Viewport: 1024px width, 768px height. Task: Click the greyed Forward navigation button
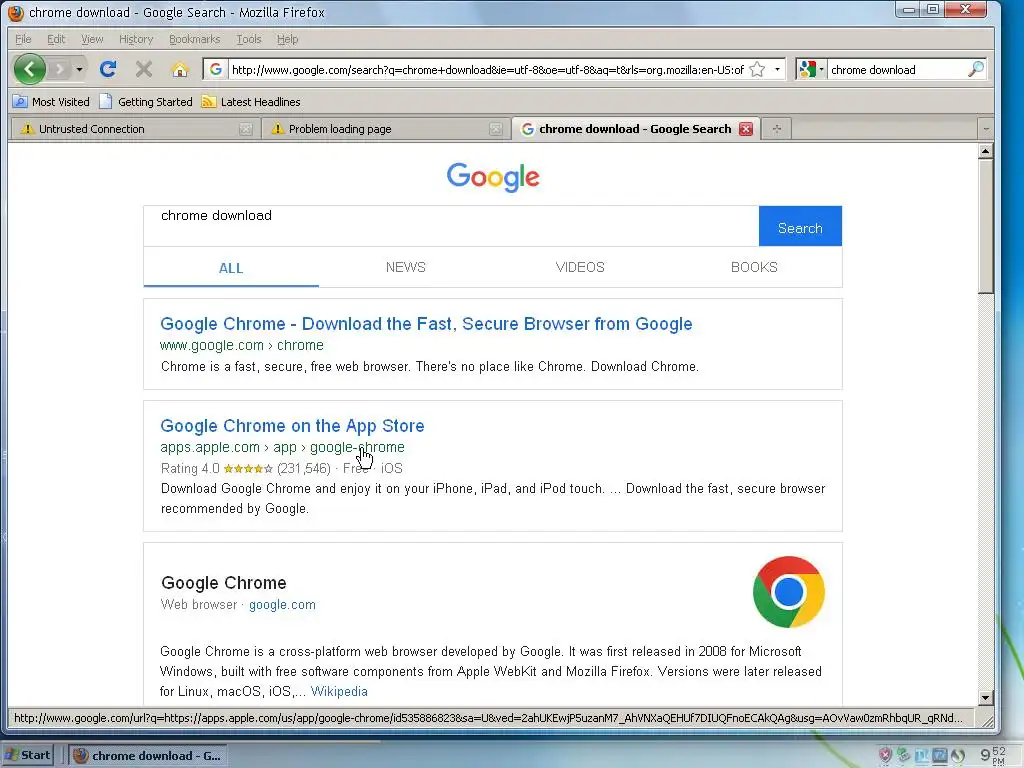click(59, 69)
